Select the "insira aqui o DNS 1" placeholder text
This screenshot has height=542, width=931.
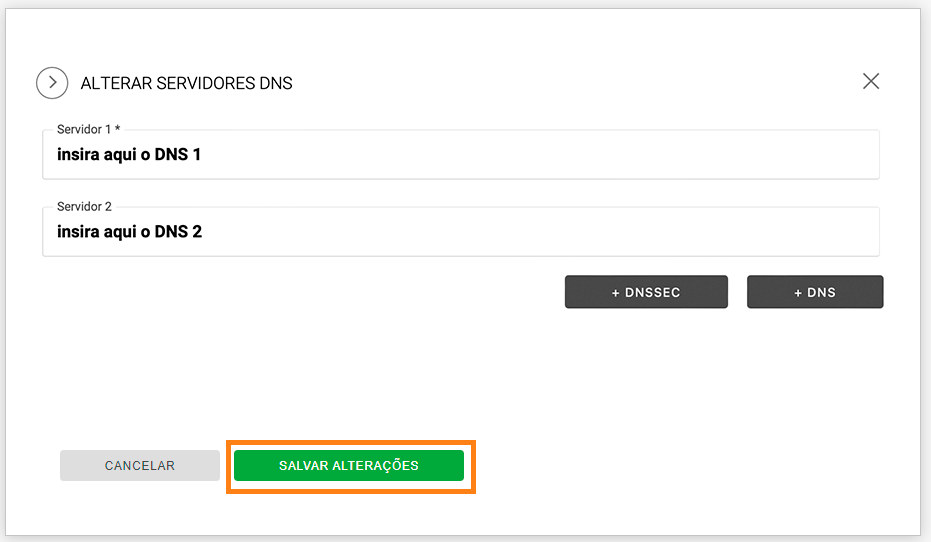[x=129, y=155]
